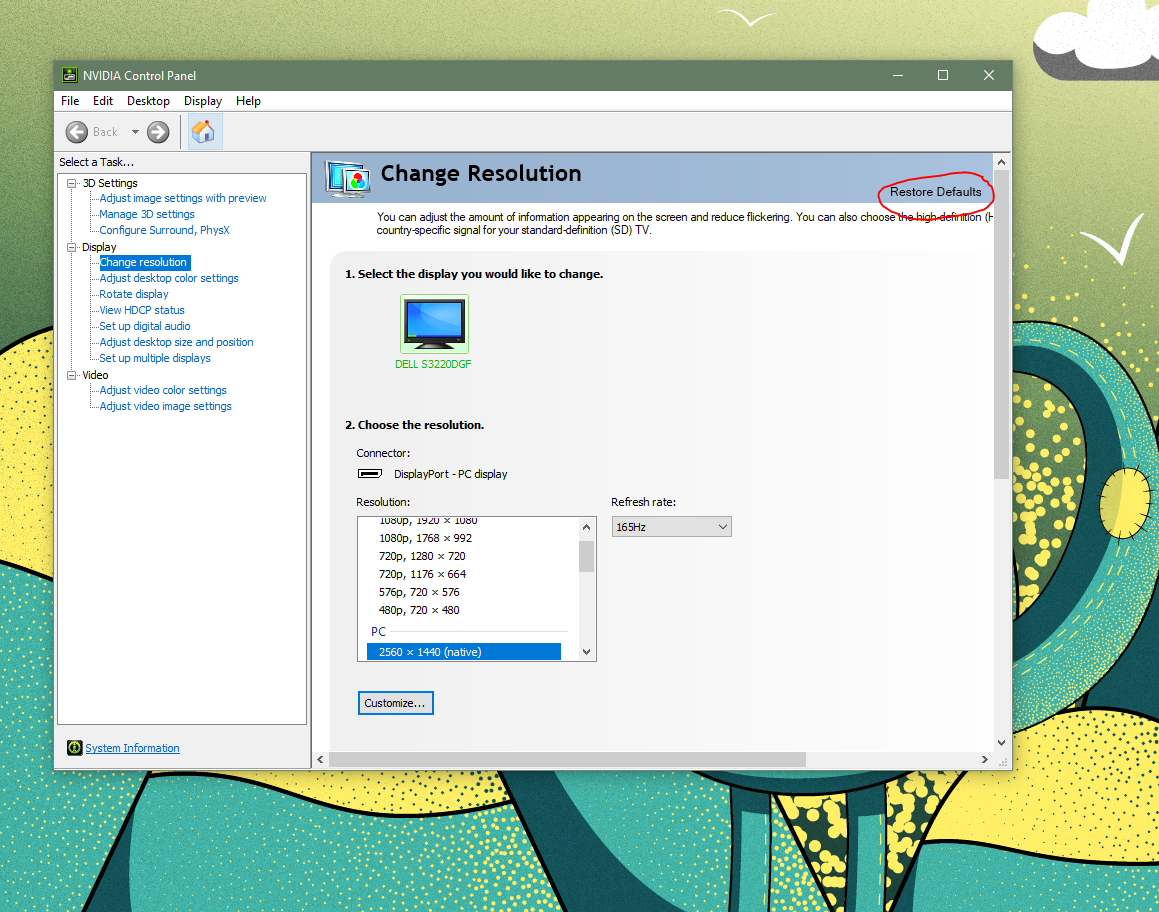Image resolution: width=1159 pixels, height=912 pixels.
Task: Click the Back arrow button
Action: tap(77, 132)
